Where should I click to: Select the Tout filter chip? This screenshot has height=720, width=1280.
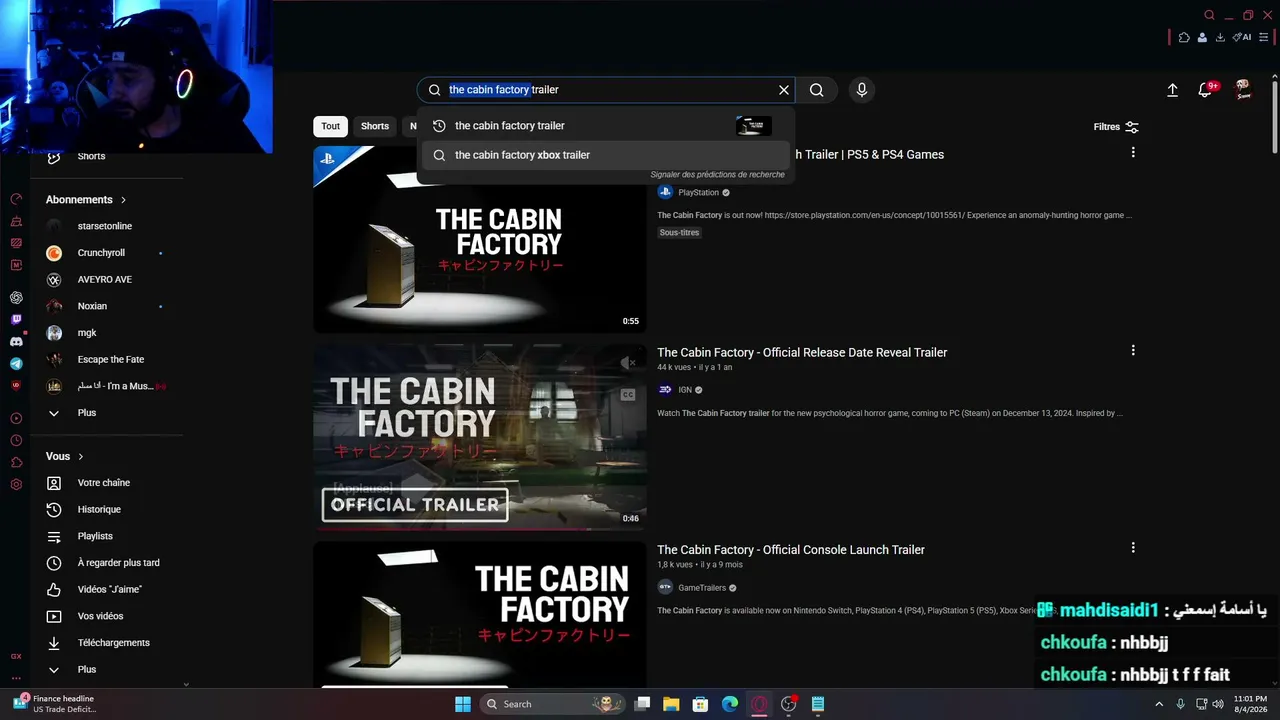click(331, 126)
